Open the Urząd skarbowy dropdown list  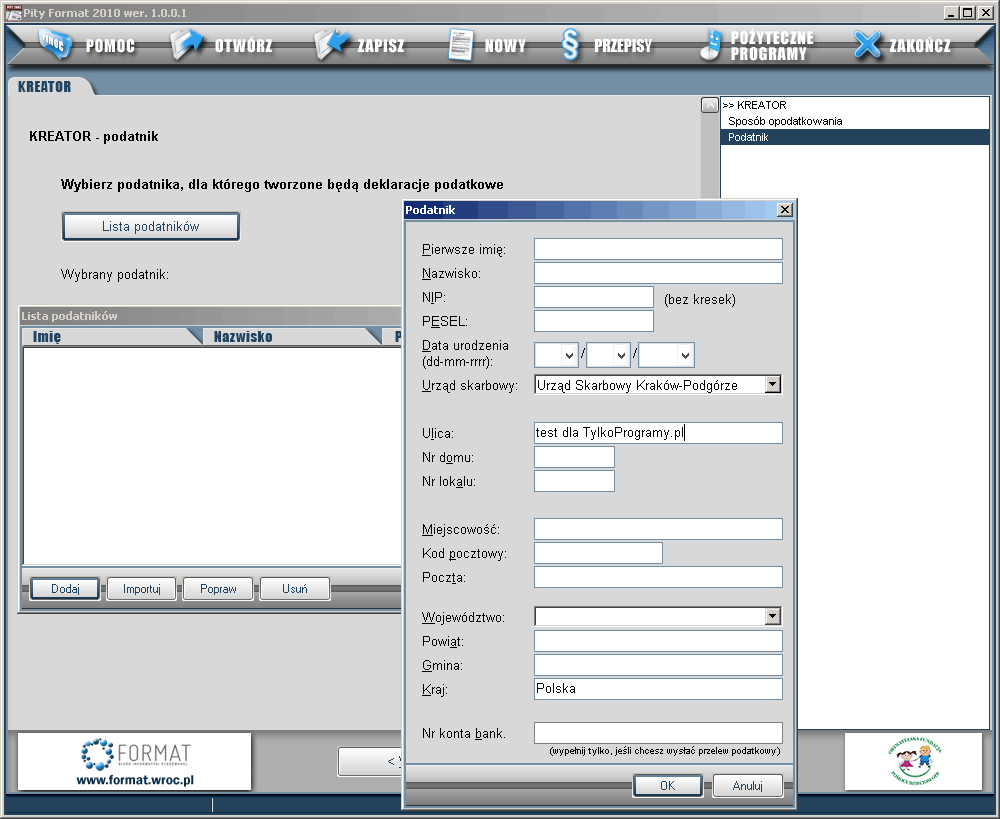[x=772, y=384]
